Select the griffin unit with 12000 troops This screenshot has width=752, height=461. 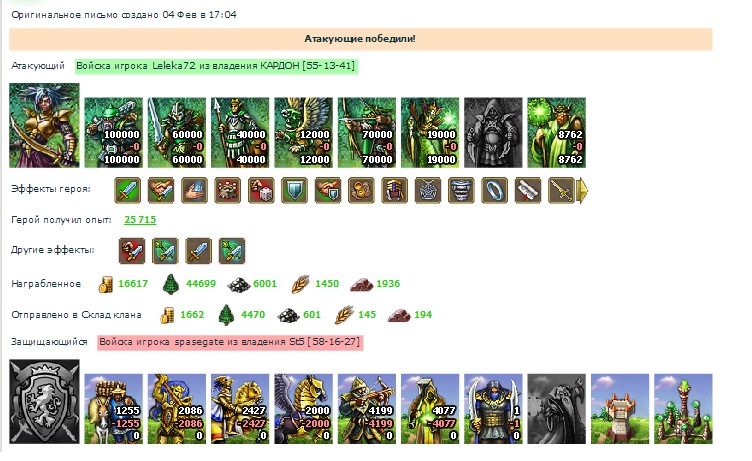304,133
